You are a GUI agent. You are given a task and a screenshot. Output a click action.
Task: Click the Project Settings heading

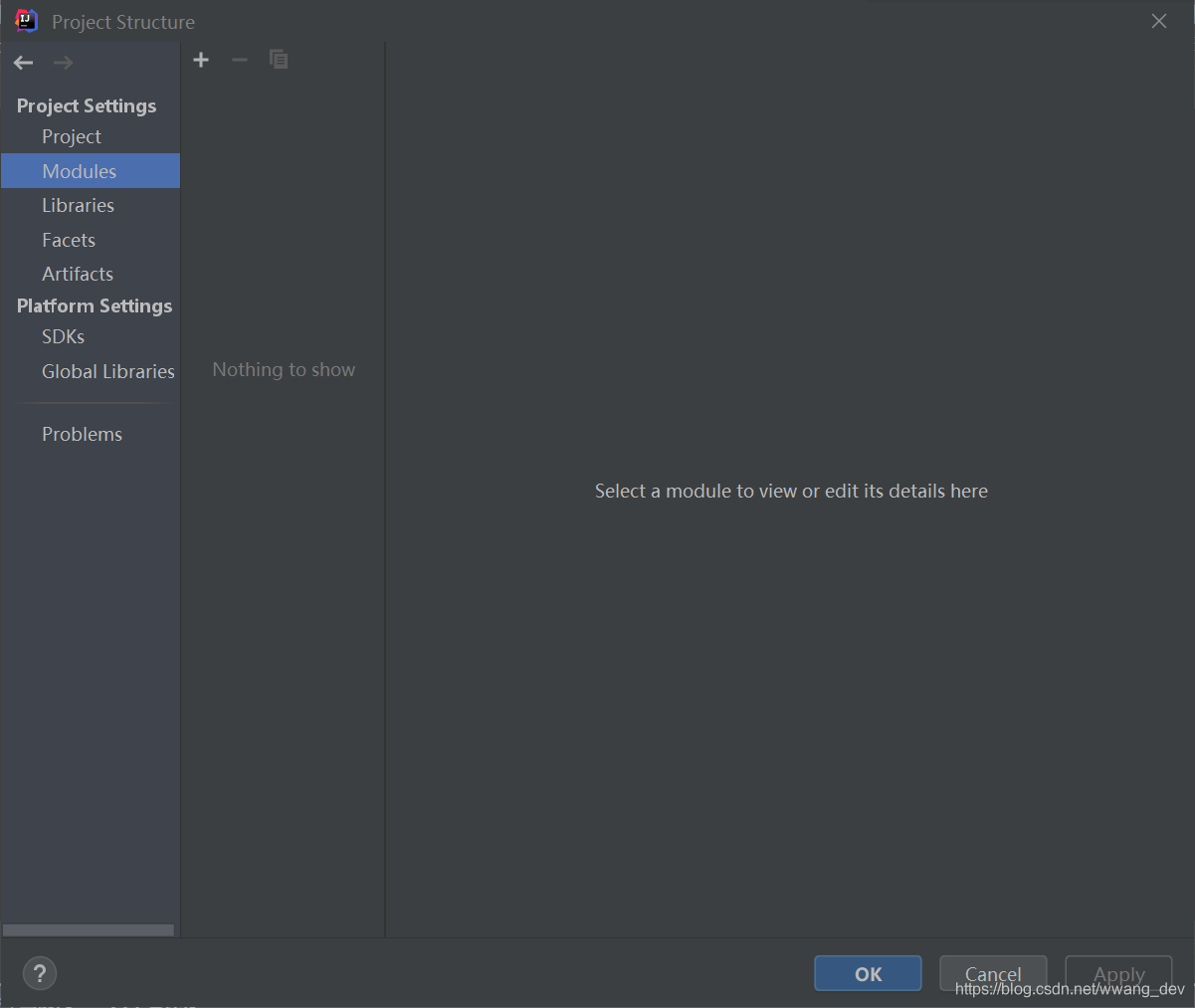(87, 105)
